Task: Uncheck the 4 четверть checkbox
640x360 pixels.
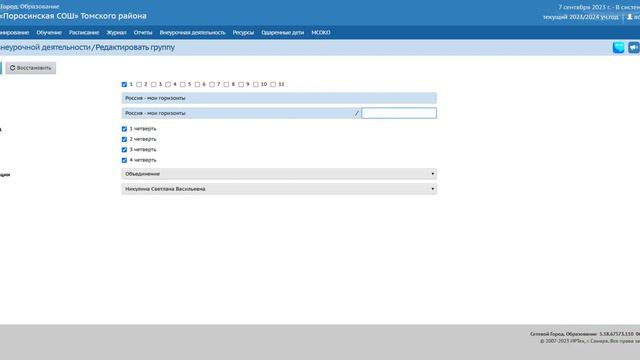Action: 124,160
